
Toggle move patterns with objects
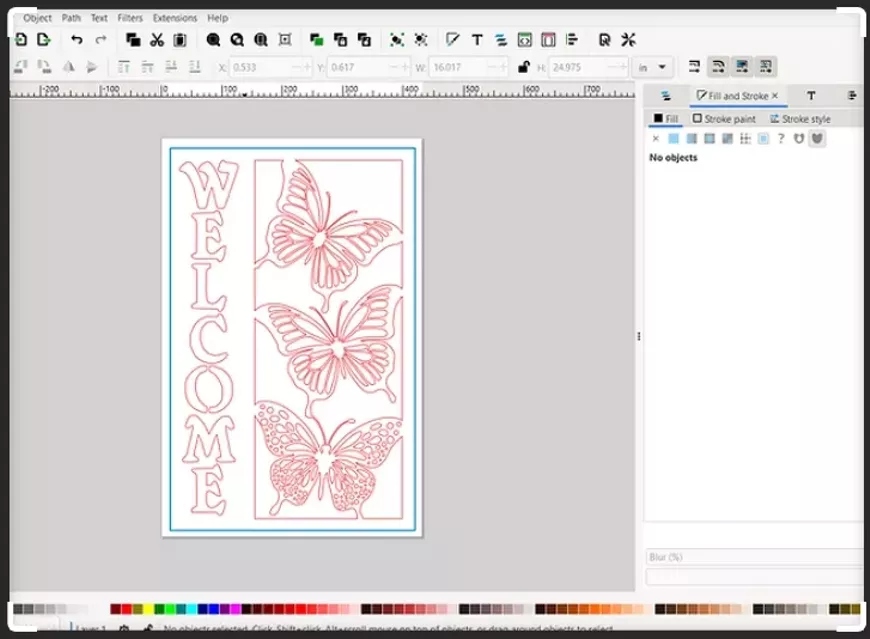766,67
